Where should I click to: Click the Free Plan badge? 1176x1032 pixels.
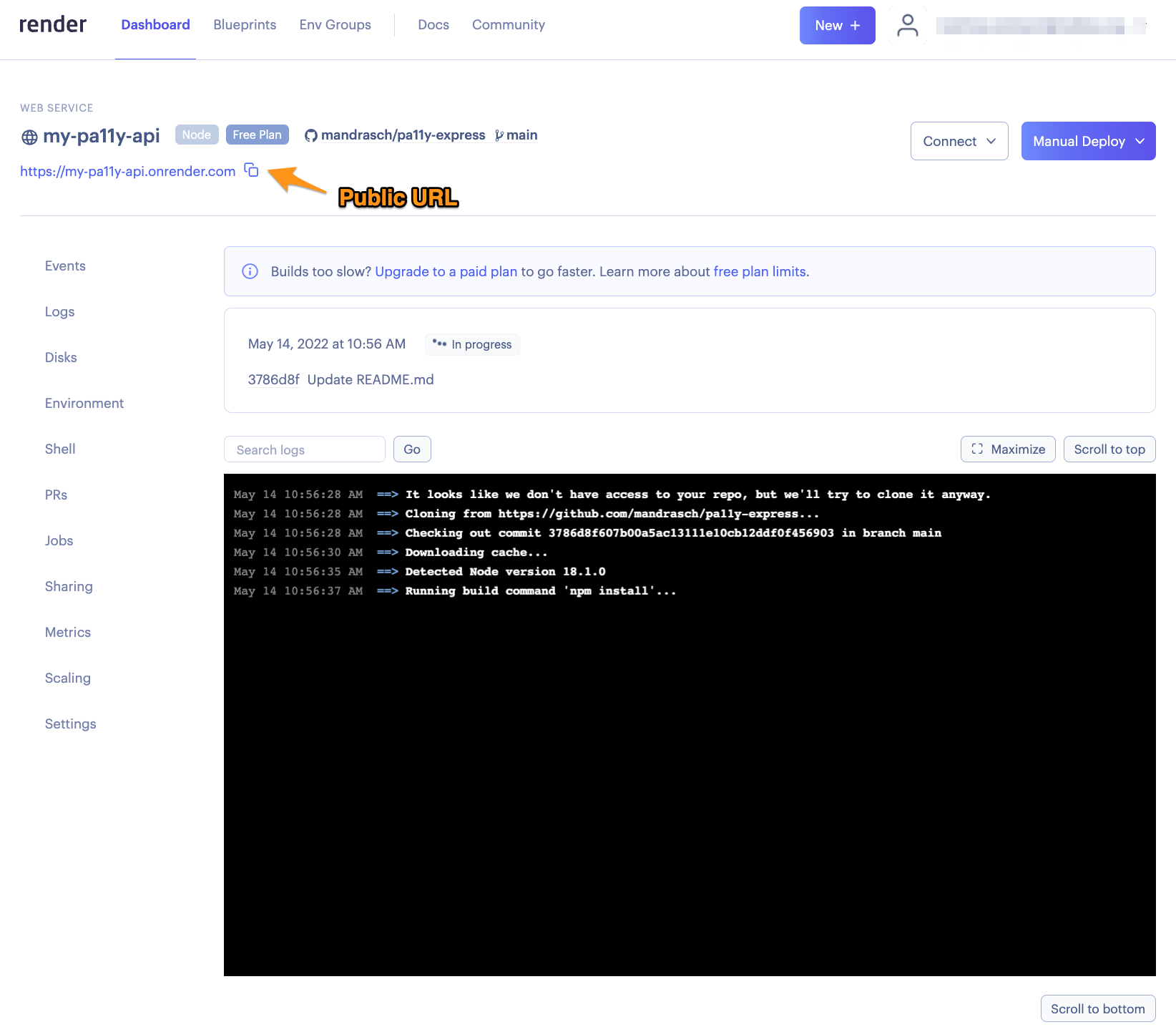(258, 135)
